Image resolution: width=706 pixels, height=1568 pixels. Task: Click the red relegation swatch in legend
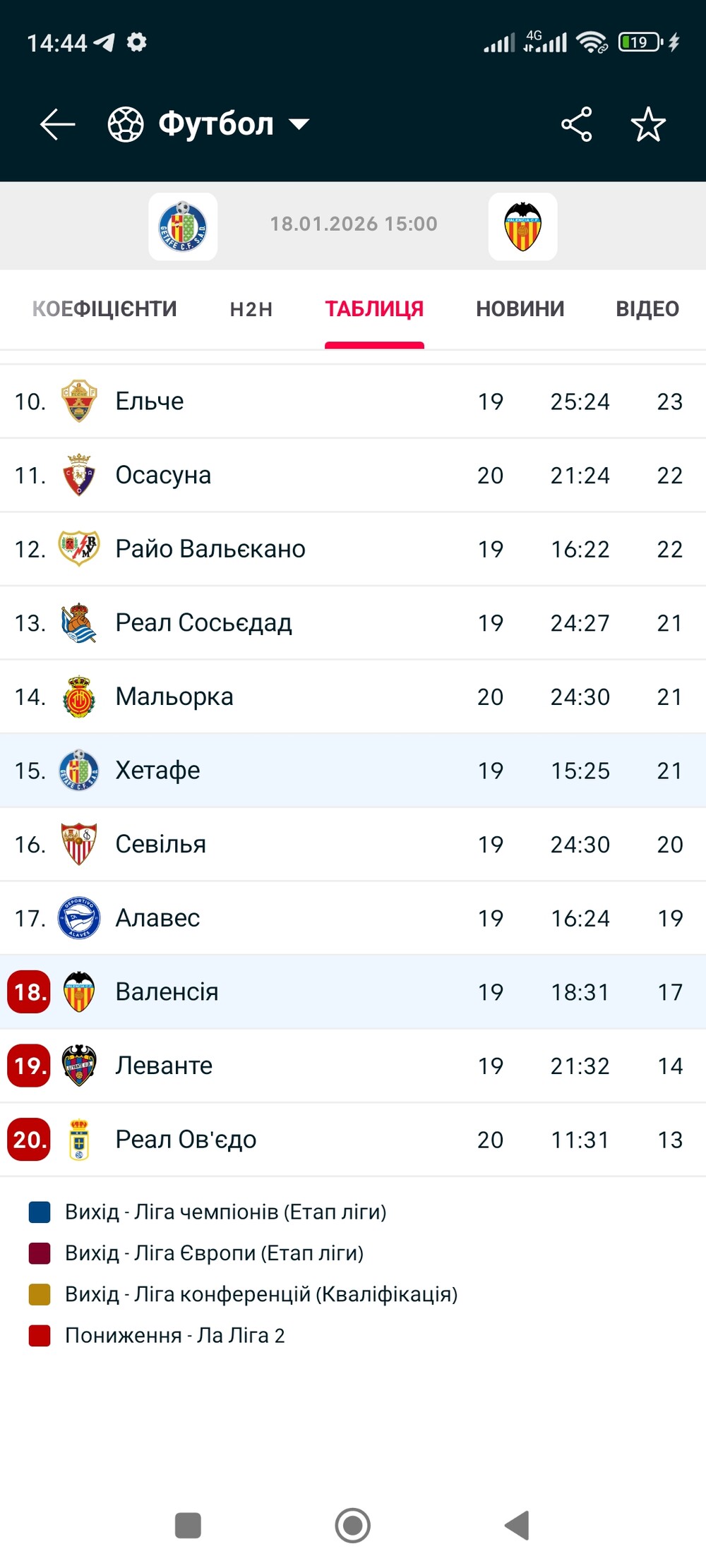[40, 1335]
